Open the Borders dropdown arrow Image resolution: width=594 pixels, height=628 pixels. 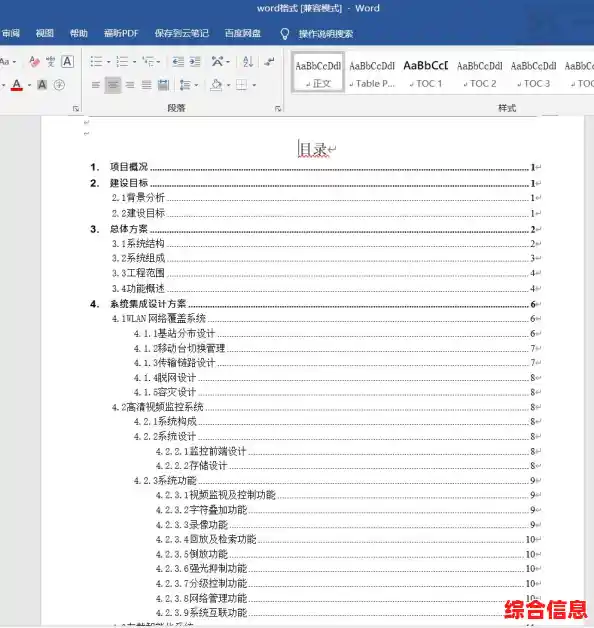tap(254, 85)
